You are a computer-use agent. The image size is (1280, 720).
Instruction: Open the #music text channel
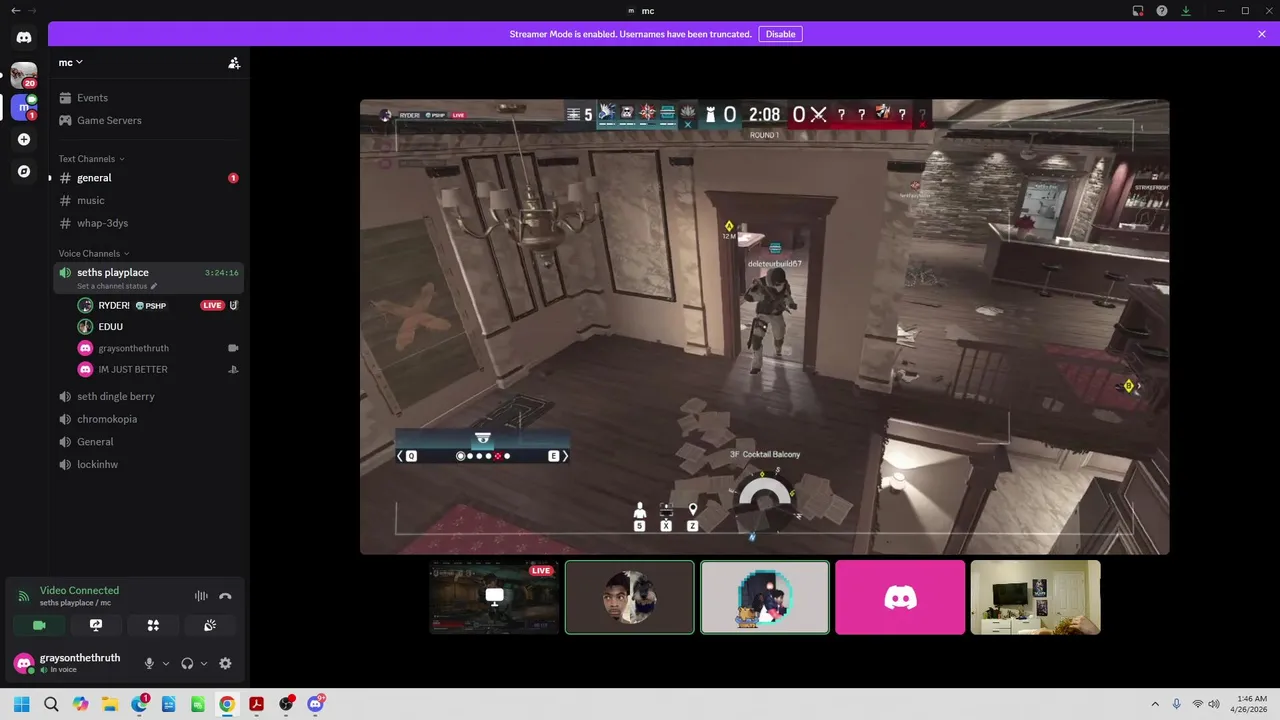coord(148,201)
